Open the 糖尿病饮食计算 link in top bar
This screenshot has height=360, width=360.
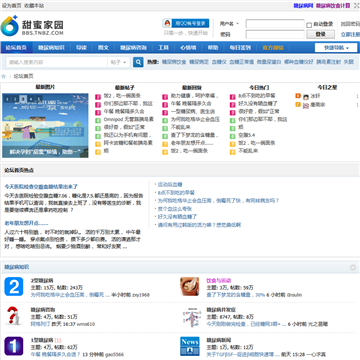point(333,6)
